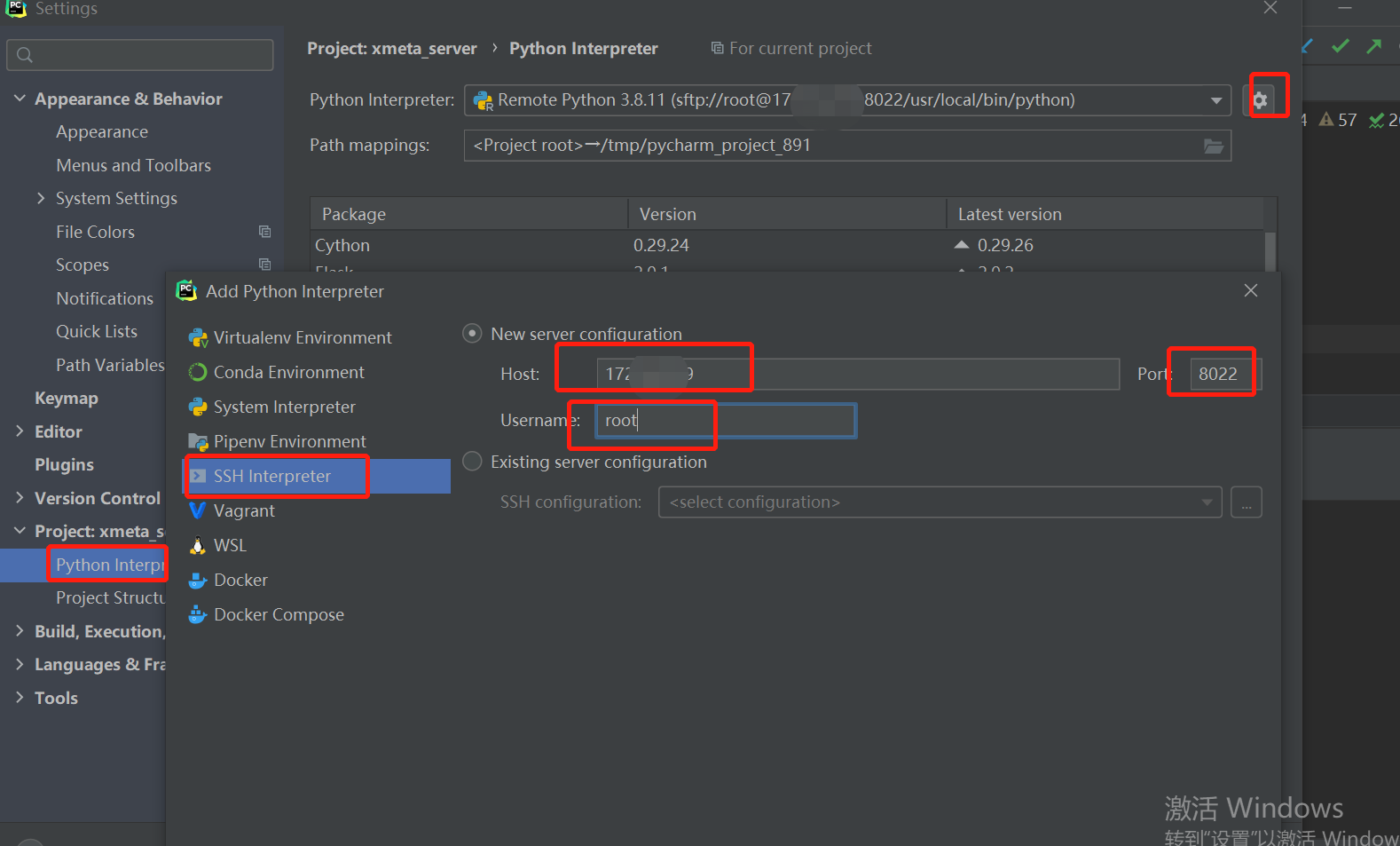Open Plugins settings

[x=64, y=464]
